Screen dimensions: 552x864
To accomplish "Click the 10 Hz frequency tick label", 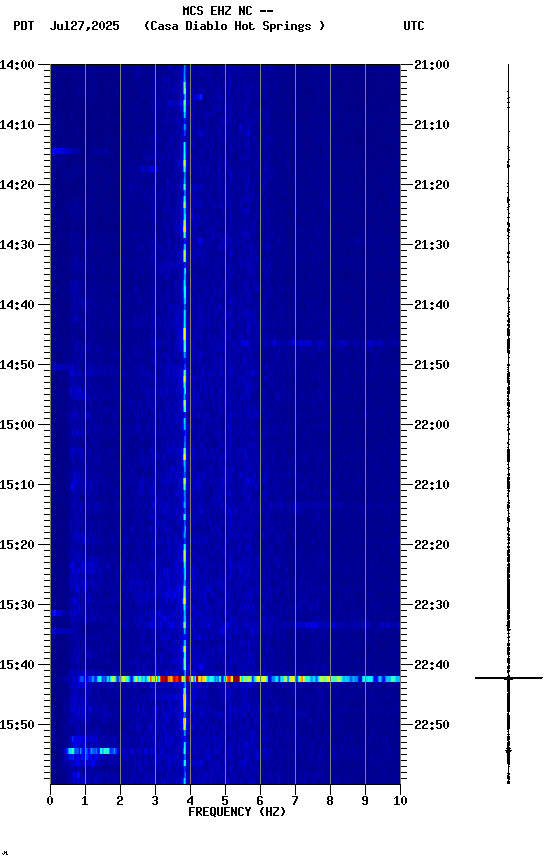I will click(x=400, y=801).
